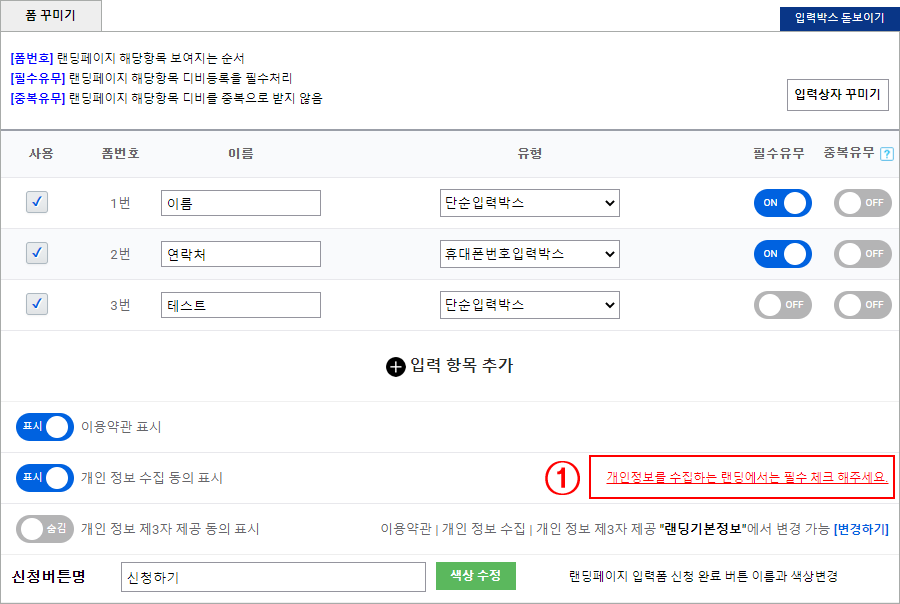Open the 휴대폰번호입력박스 type dropdown
Screen dimensions: 900x604
(530, 254)
